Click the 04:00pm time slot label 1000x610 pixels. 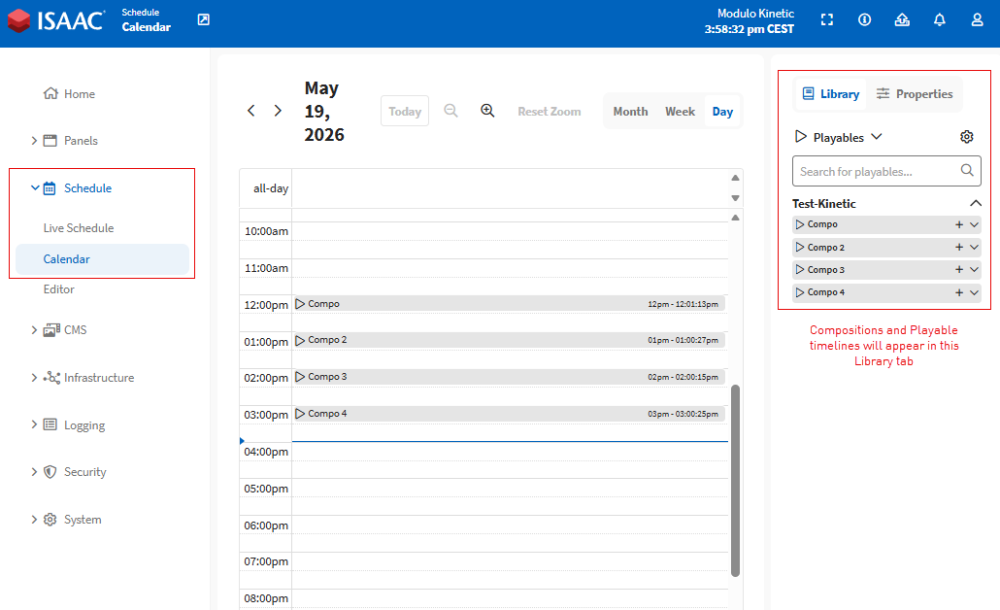click(266, 452)
